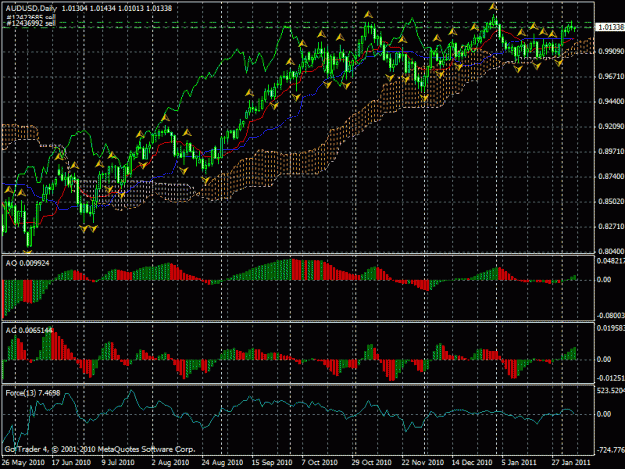Click the 0.82710 price level
Viewport: 625px width, 469px height.
point(611,226)
